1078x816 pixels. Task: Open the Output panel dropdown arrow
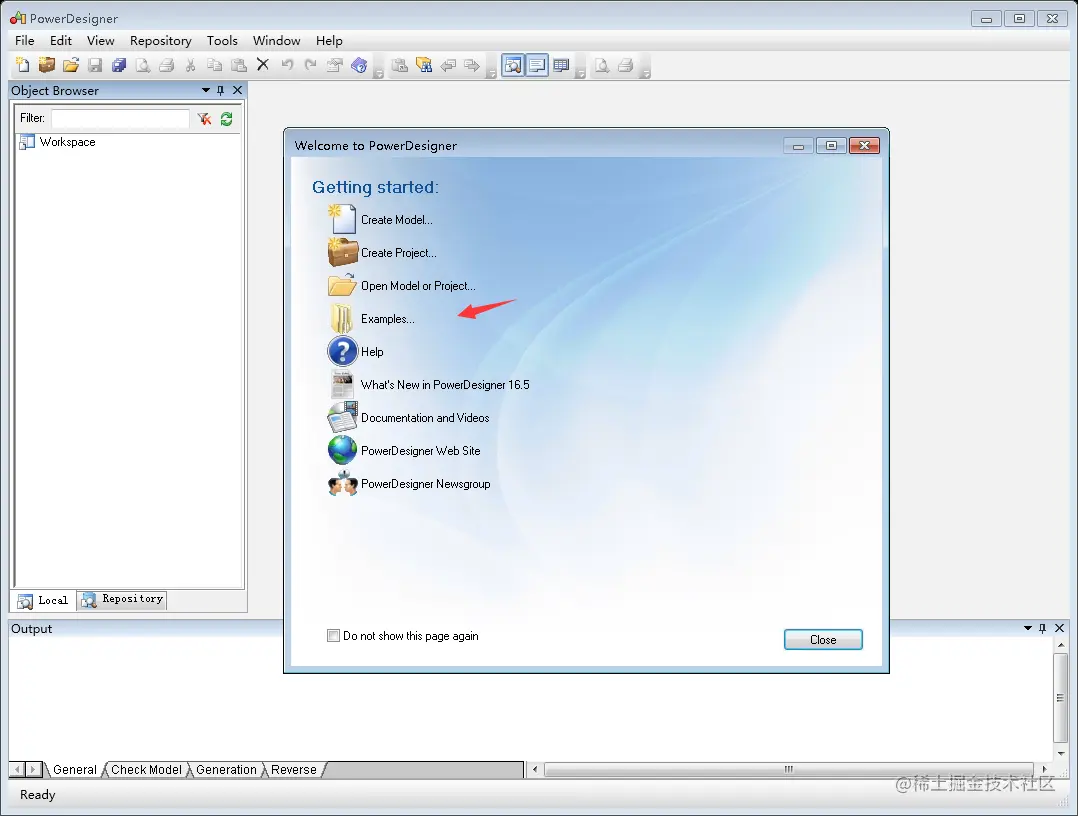(x=1028, y=628)
